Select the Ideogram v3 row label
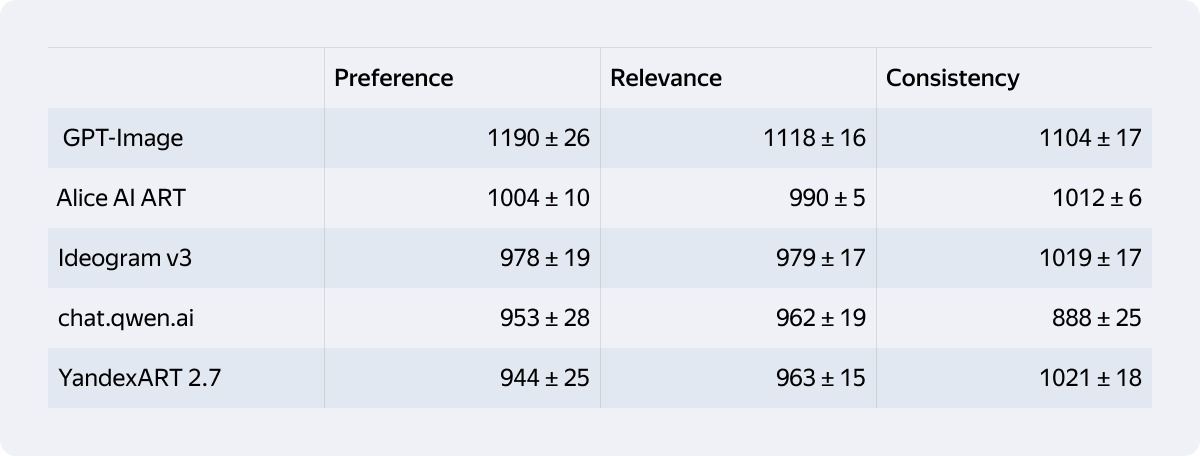Screen dimensions: 1200x456 pos(124,258)
